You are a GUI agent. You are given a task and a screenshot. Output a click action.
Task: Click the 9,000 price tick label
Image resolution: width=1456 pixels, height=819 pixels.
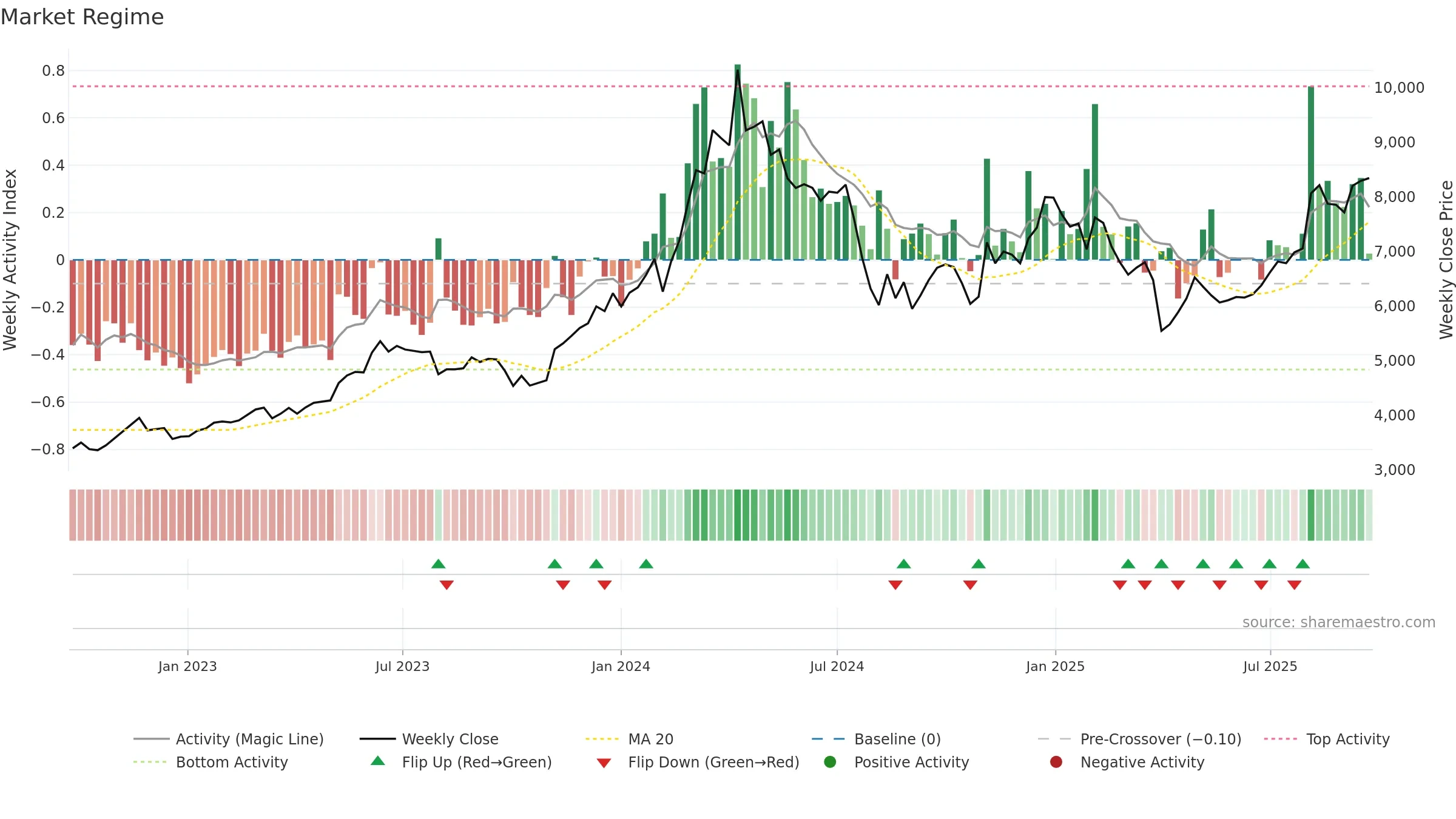tap(1395, 143)
